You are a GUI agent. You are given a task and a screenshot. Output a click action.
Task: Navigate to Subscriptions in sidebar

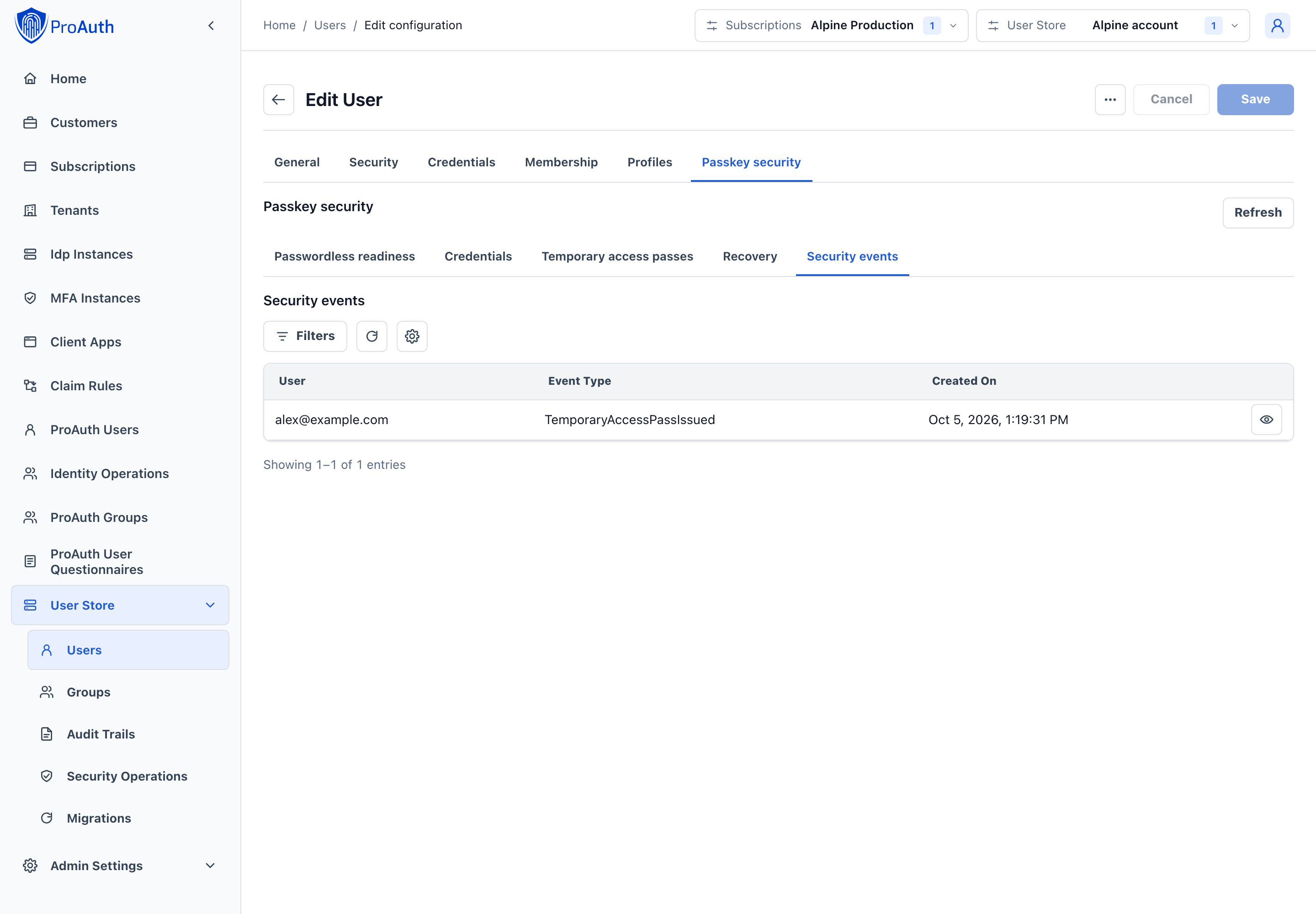coord(120,167)
